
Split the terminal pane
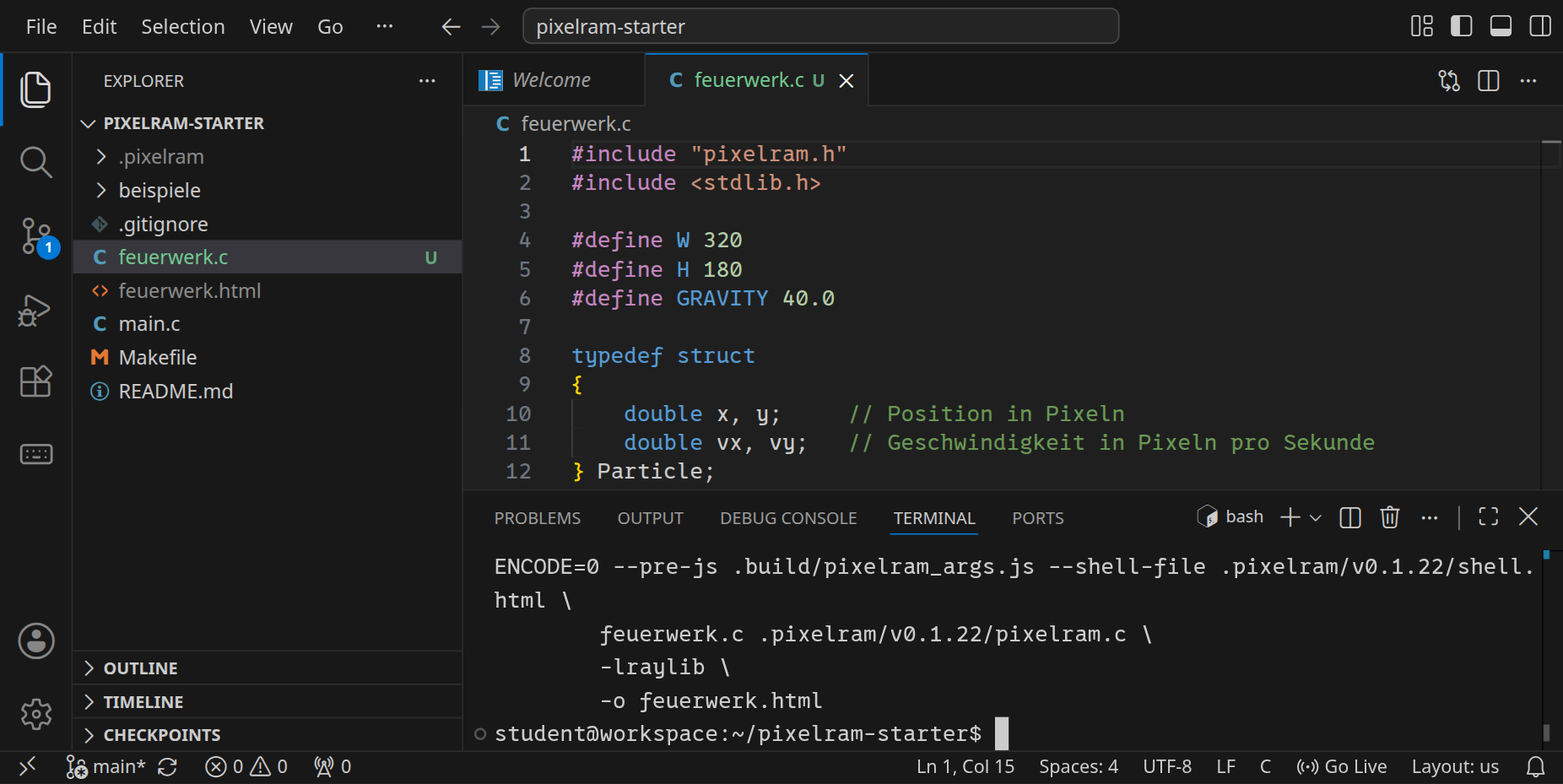[1350, 517]
